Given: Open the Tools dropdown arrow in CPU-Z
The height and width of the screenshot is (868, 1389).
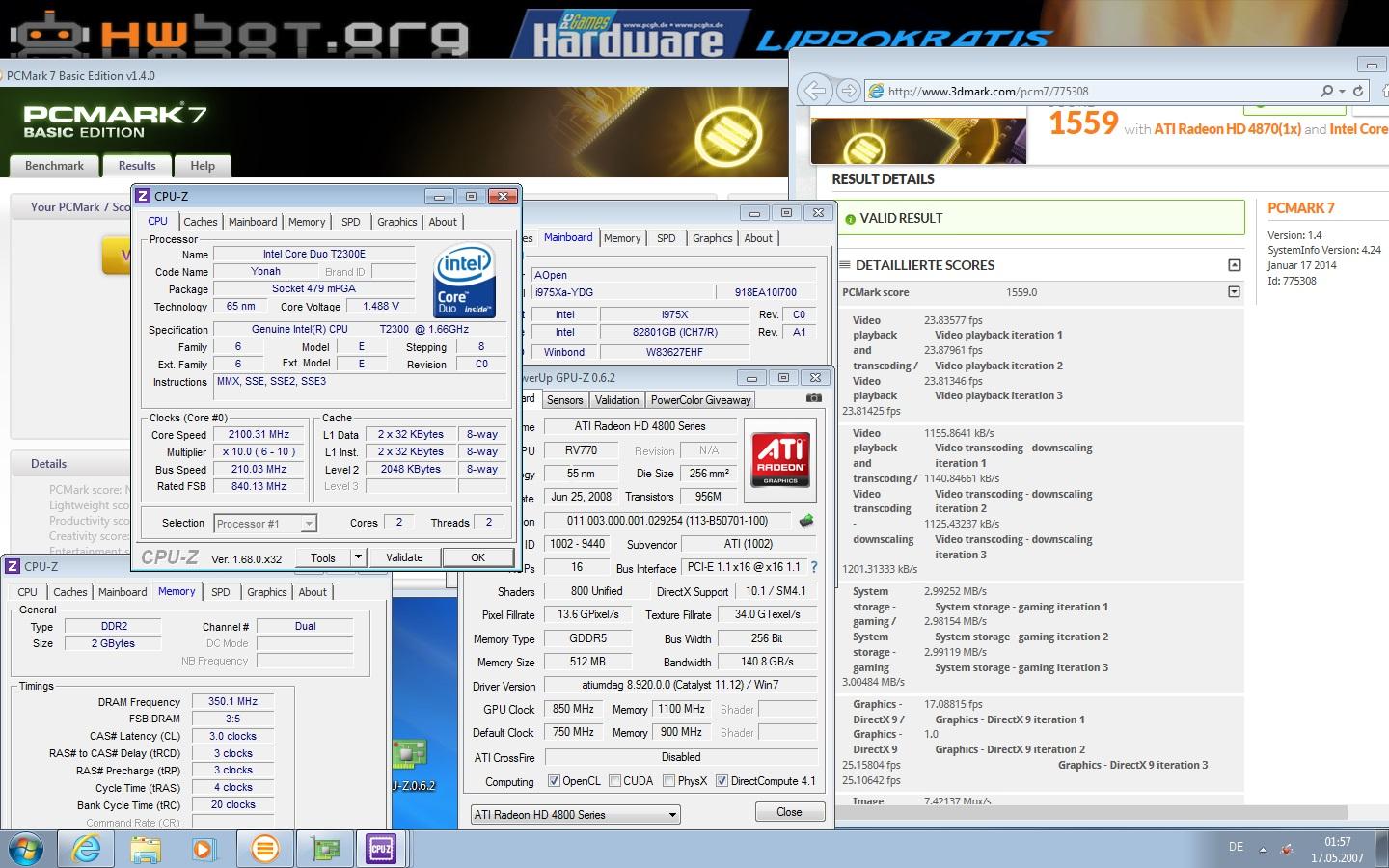Looking at the screenshot, I should (358, 557).
